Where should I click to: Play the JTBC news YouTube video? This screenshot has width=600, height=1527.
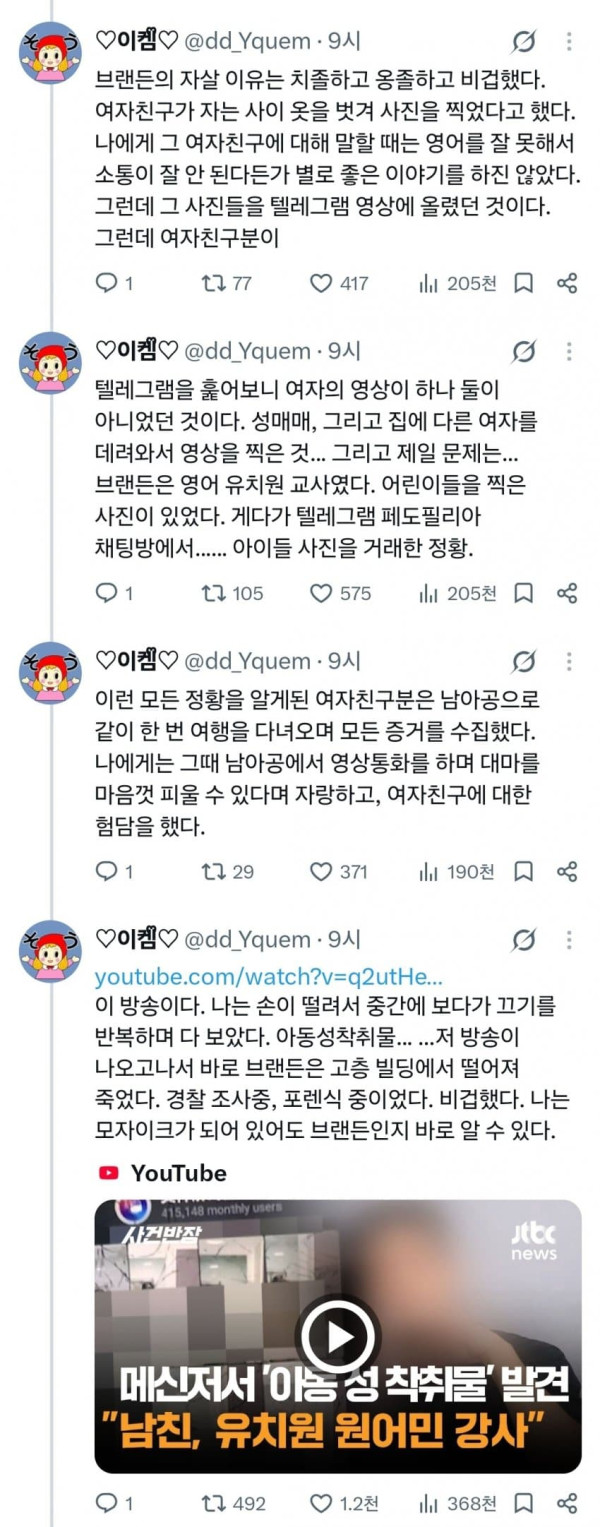click(x=338, y=1336)
